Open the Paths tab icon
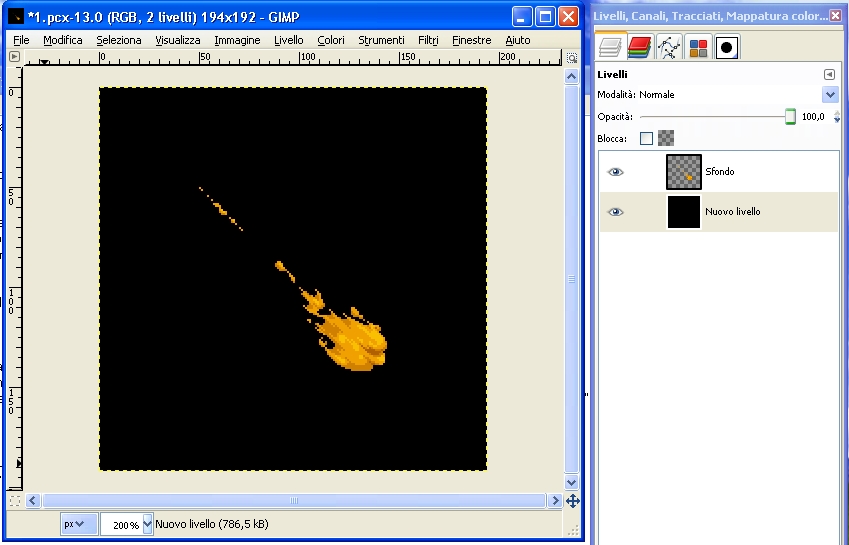Viewport: 849px width, 545px height. pos(669,47)
